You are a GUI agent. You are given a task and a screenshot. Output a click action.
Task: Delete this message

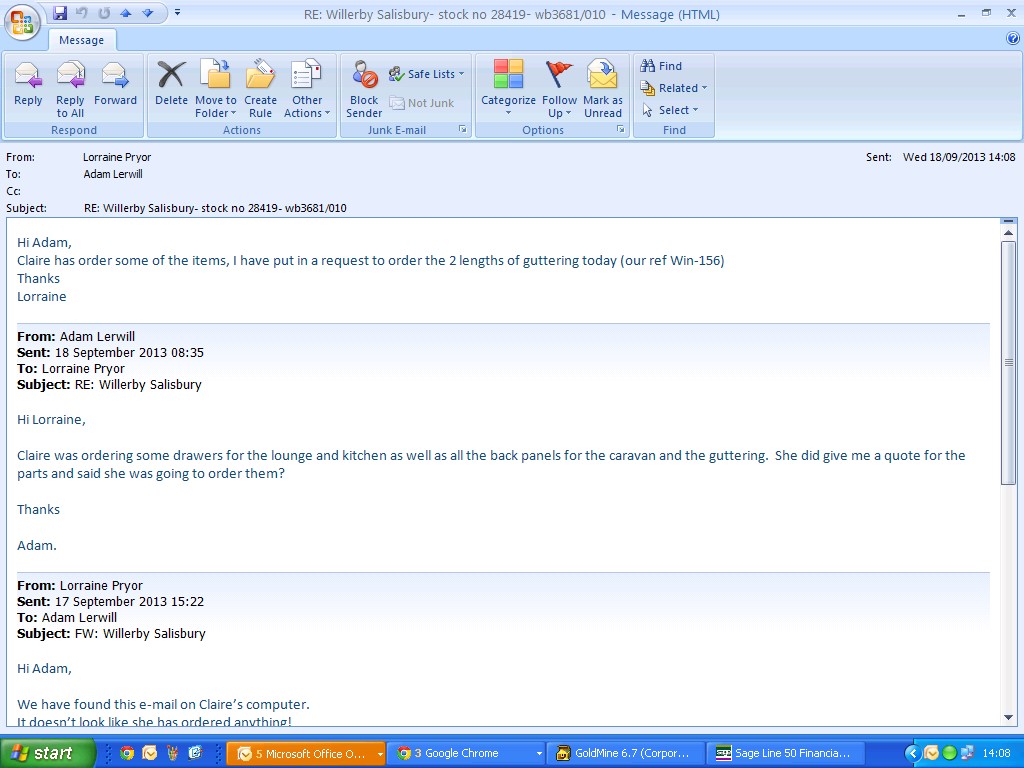point(171,84)
